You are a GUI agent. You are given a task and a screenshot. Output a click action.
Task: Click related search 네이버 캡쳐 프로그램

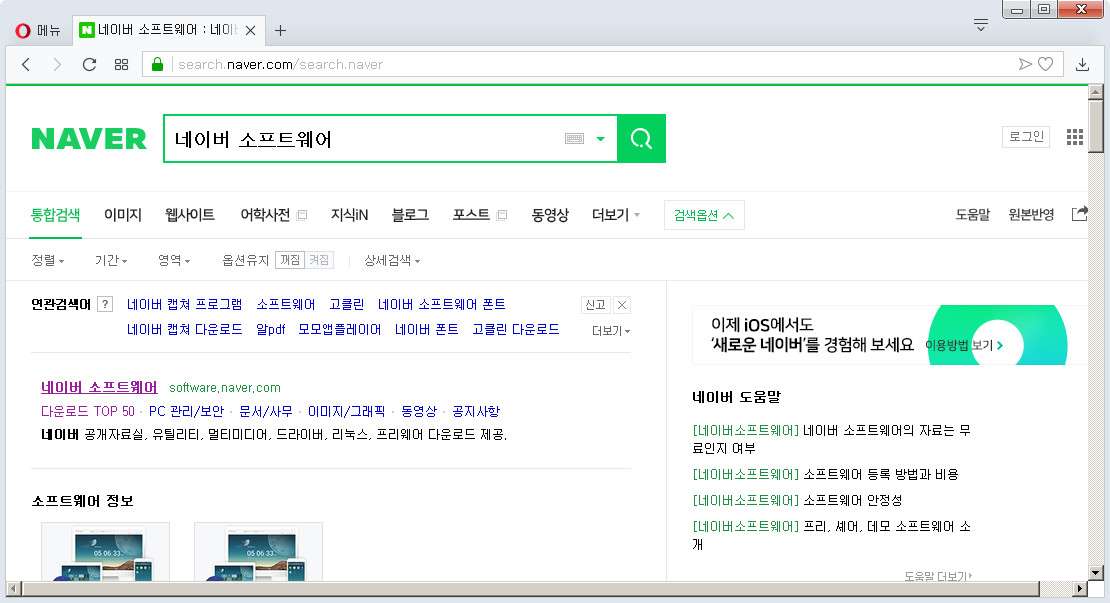coord(184,304)
